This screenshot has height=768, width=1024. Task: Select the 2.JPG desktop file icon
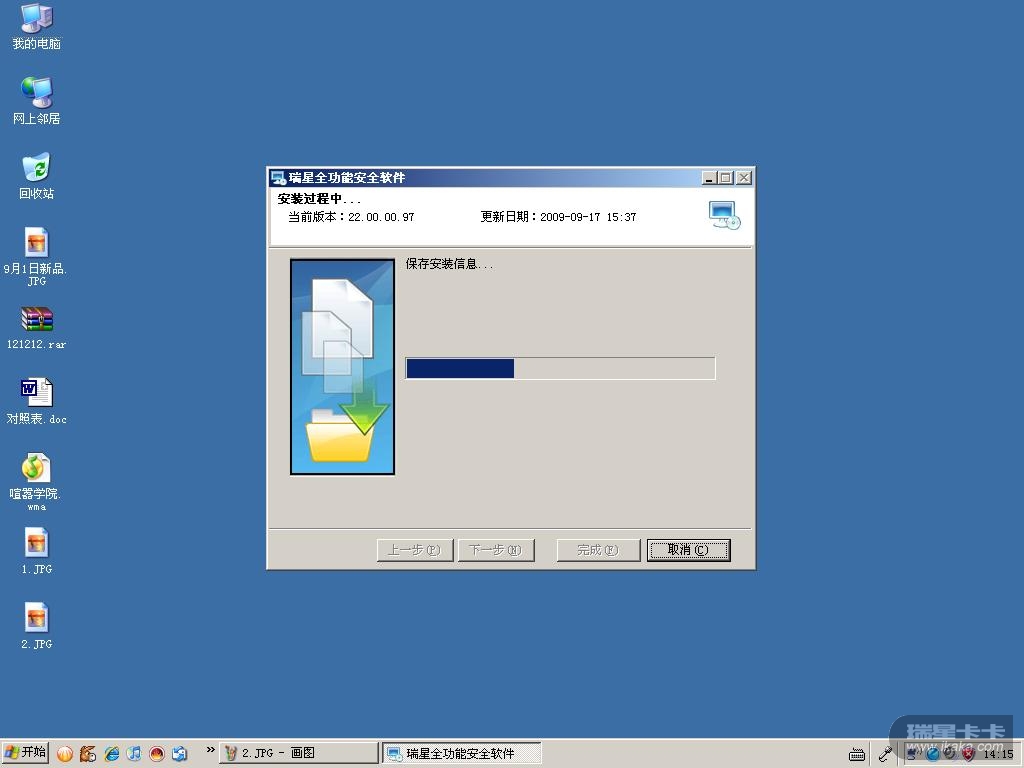point(37,626)
